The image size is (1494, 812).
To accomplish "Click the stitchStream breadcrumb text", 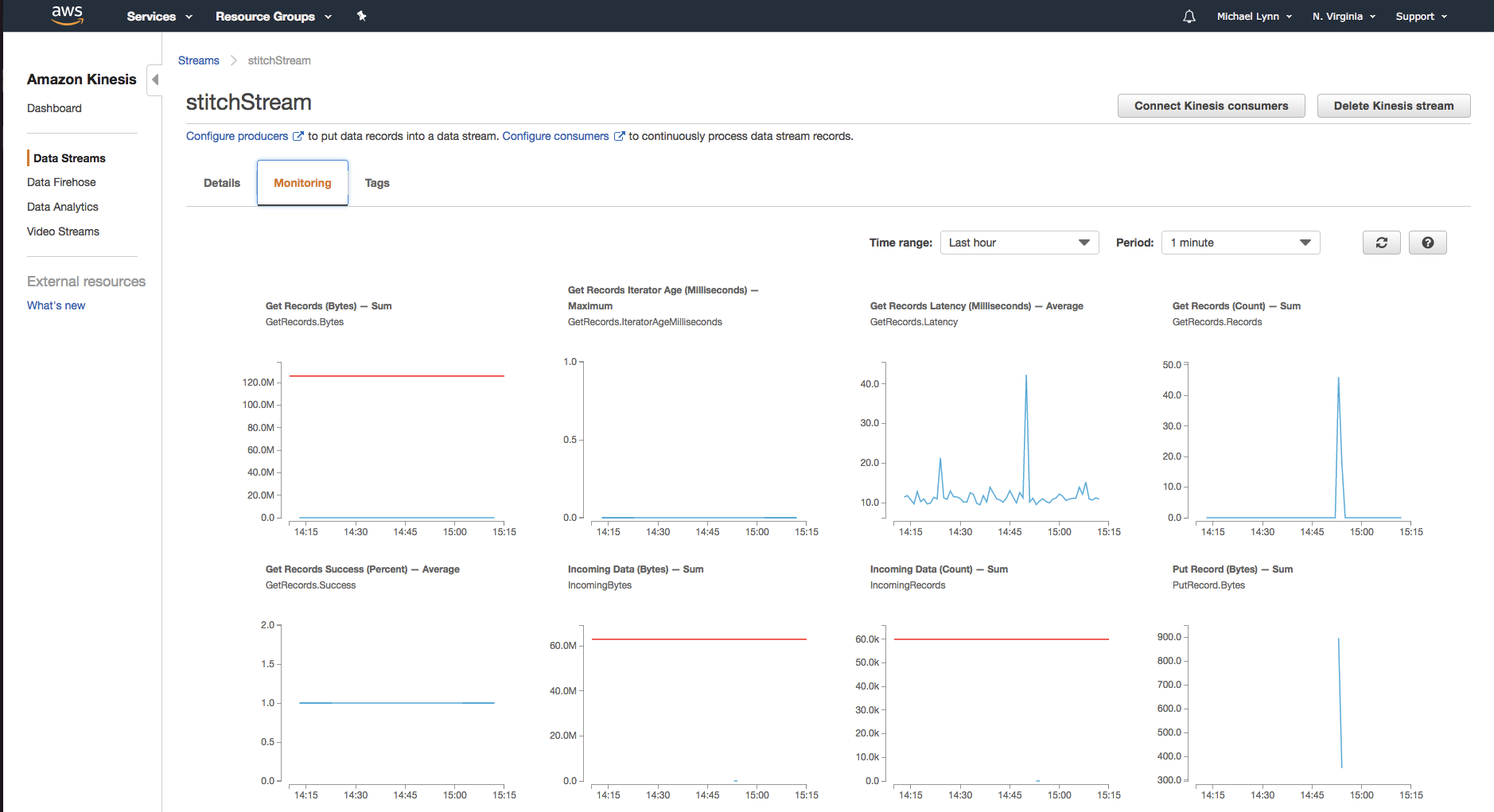I will pos(279,60).
